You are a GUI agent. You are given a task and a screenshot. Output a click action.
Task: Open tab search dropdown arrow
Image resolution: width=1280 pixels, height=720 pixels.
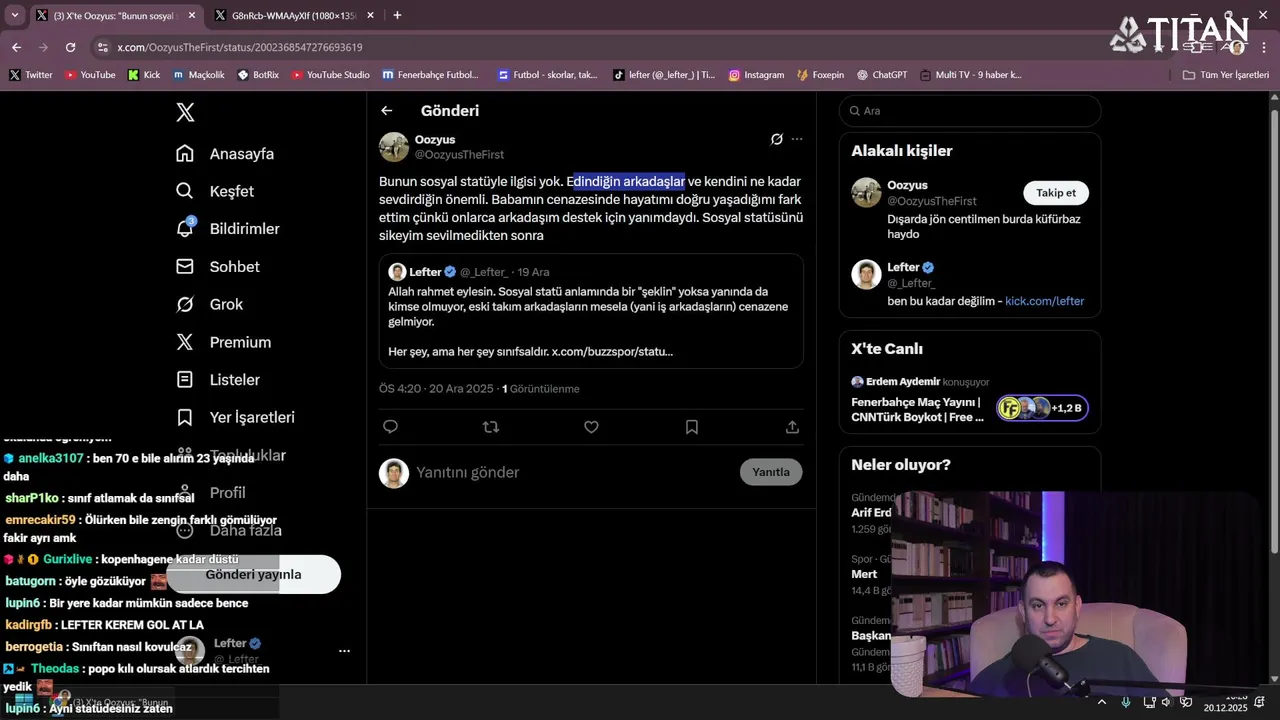pos(14,15)
